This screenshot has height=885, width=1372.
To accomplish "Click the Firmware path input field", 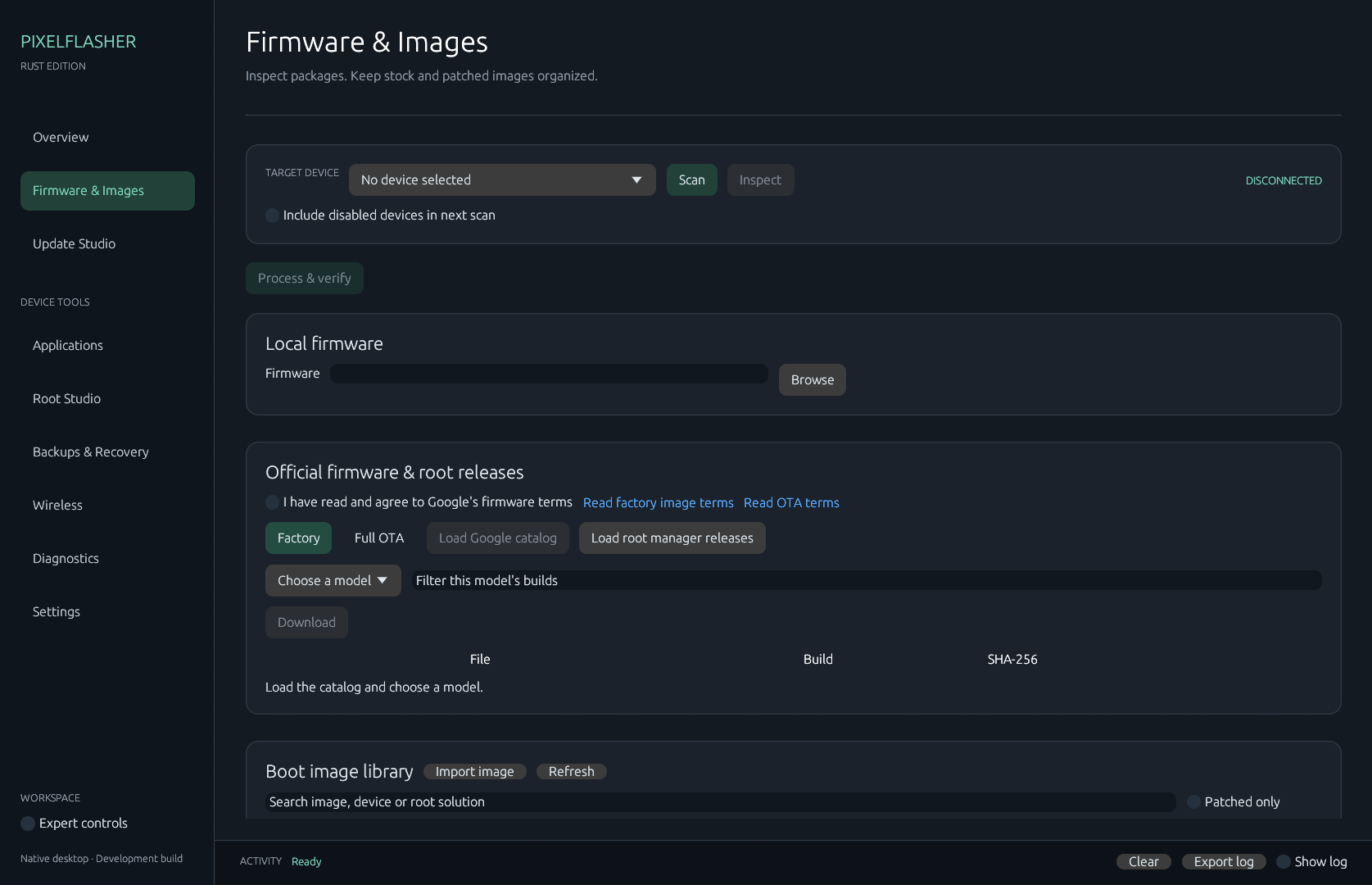I will (549, 374).
